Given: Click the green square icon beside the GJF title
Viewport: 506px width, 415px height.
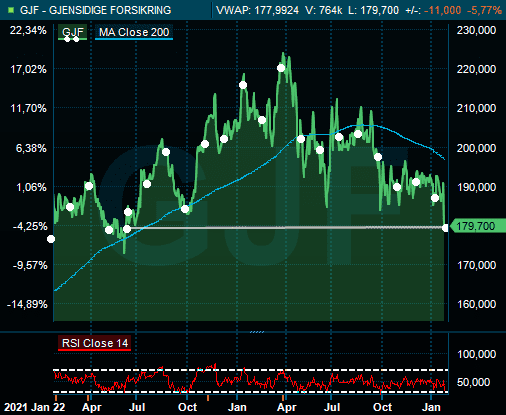Looking at the screenshot, I should pyautogui.click(x=11, y=10).
